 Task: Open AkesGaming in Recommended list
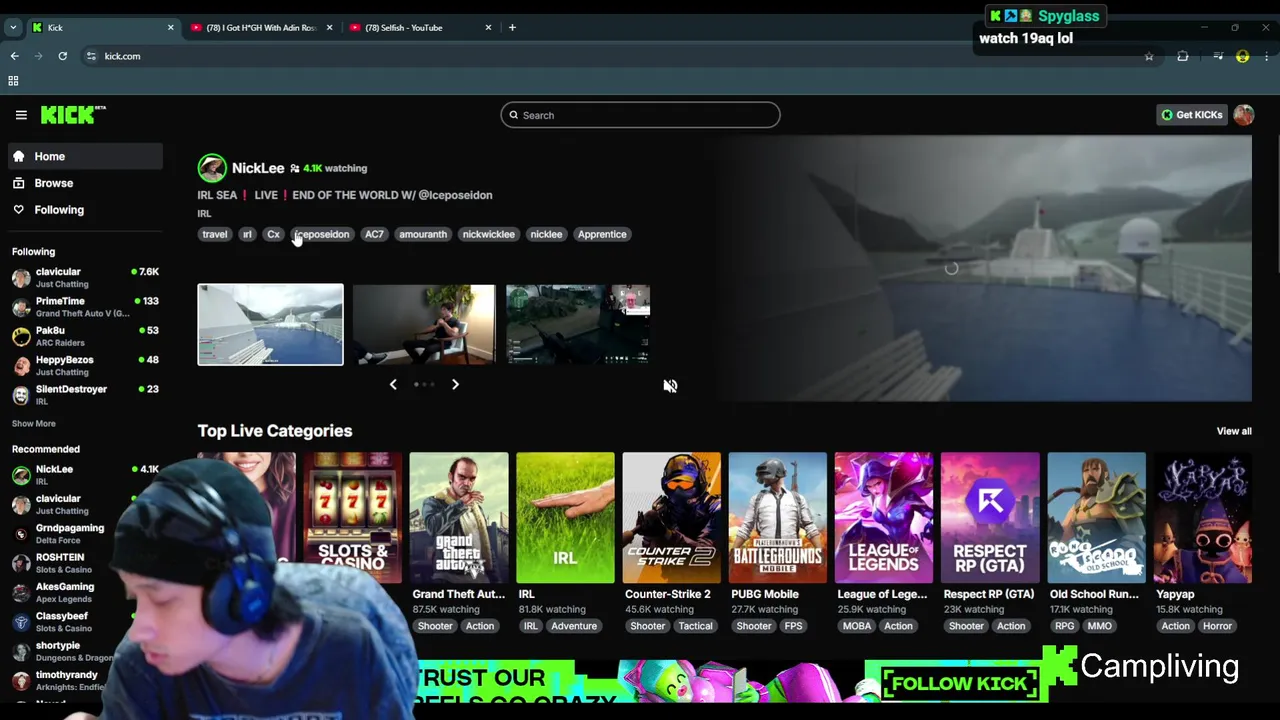(x=65, y=592)
